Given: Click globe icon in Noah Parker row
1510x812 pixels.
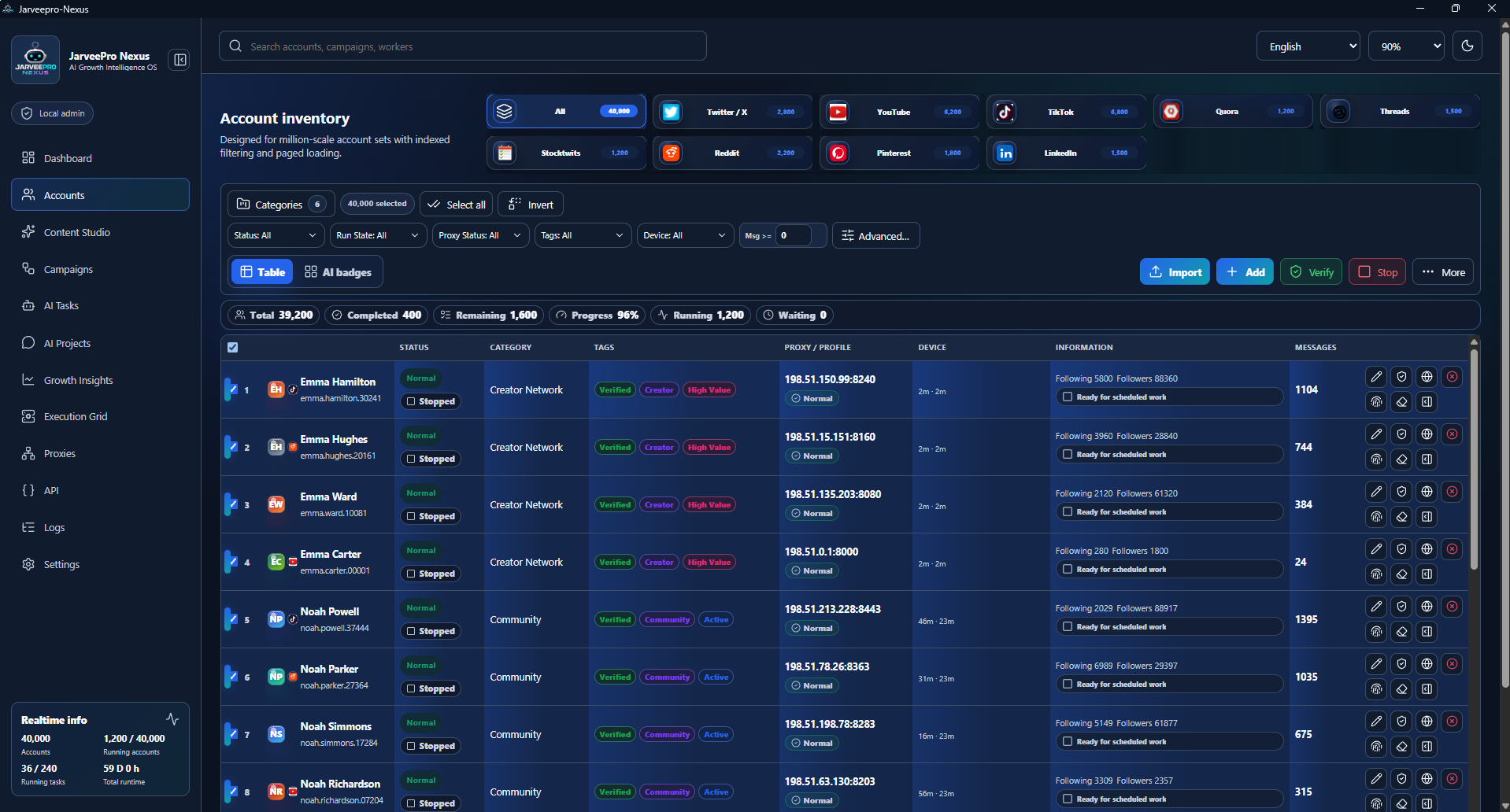Looking at the screenshot, I should coord(1427,664).
